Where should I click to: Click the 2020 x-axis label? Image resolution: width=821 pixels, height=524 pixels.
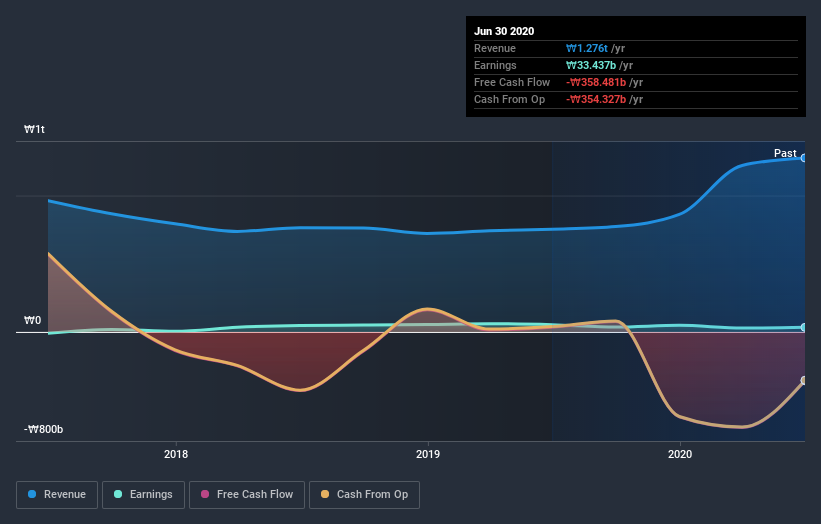coord(680,454)
